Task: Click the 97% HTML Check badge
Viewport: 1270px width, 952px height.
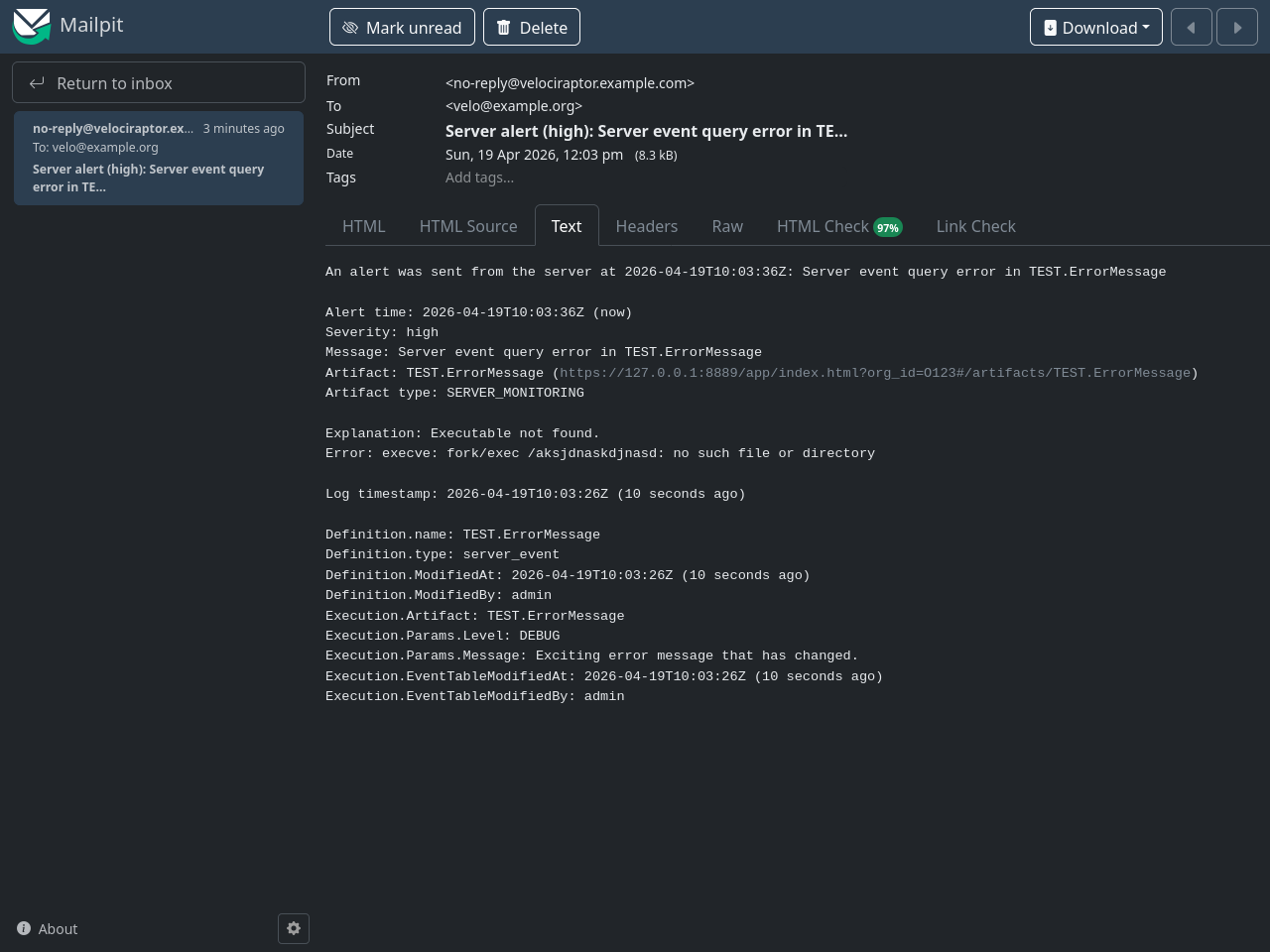Action: tap(888, 228)
